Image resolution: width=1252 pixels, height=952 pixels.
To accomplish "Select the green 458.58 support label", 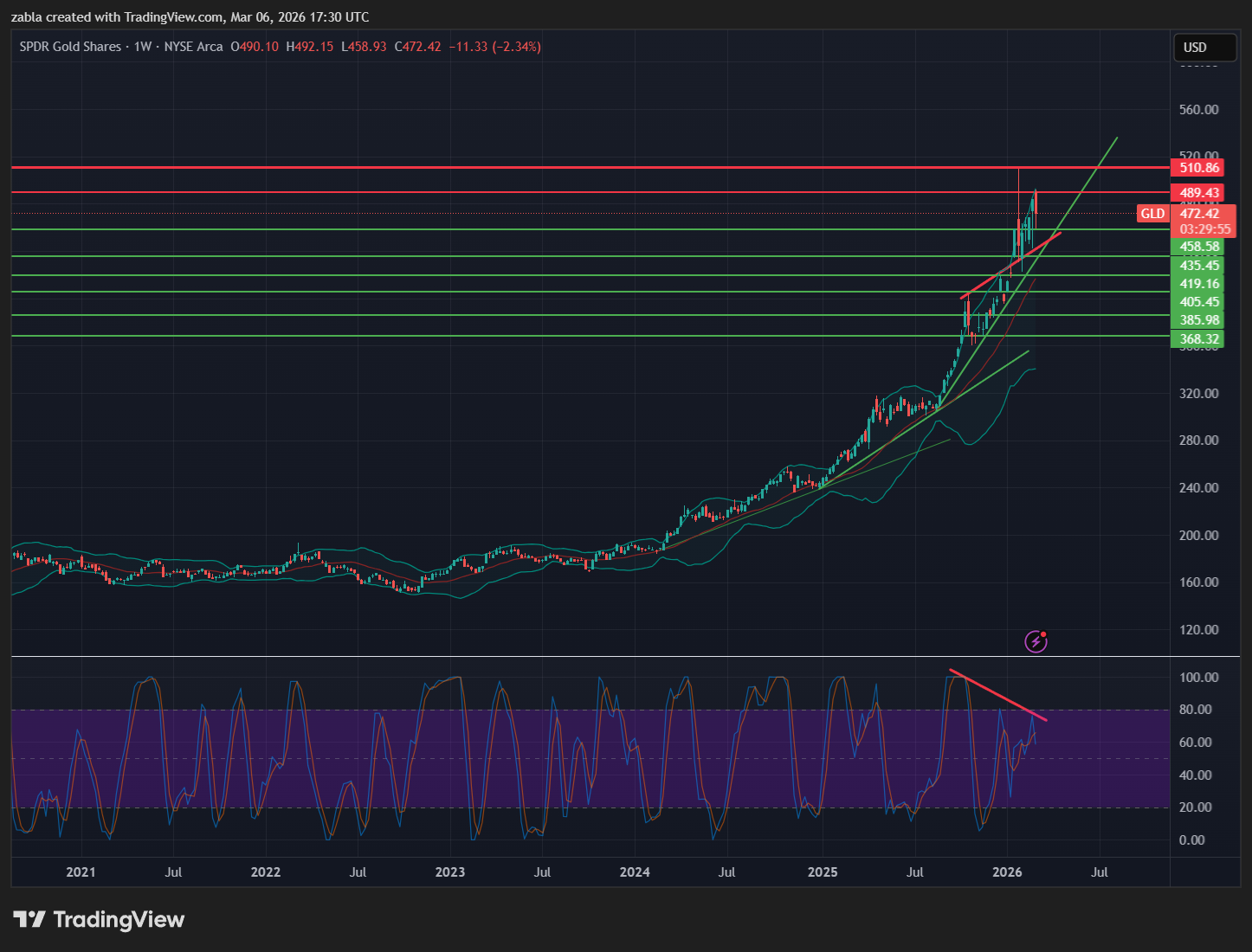I will [1199, 247].
